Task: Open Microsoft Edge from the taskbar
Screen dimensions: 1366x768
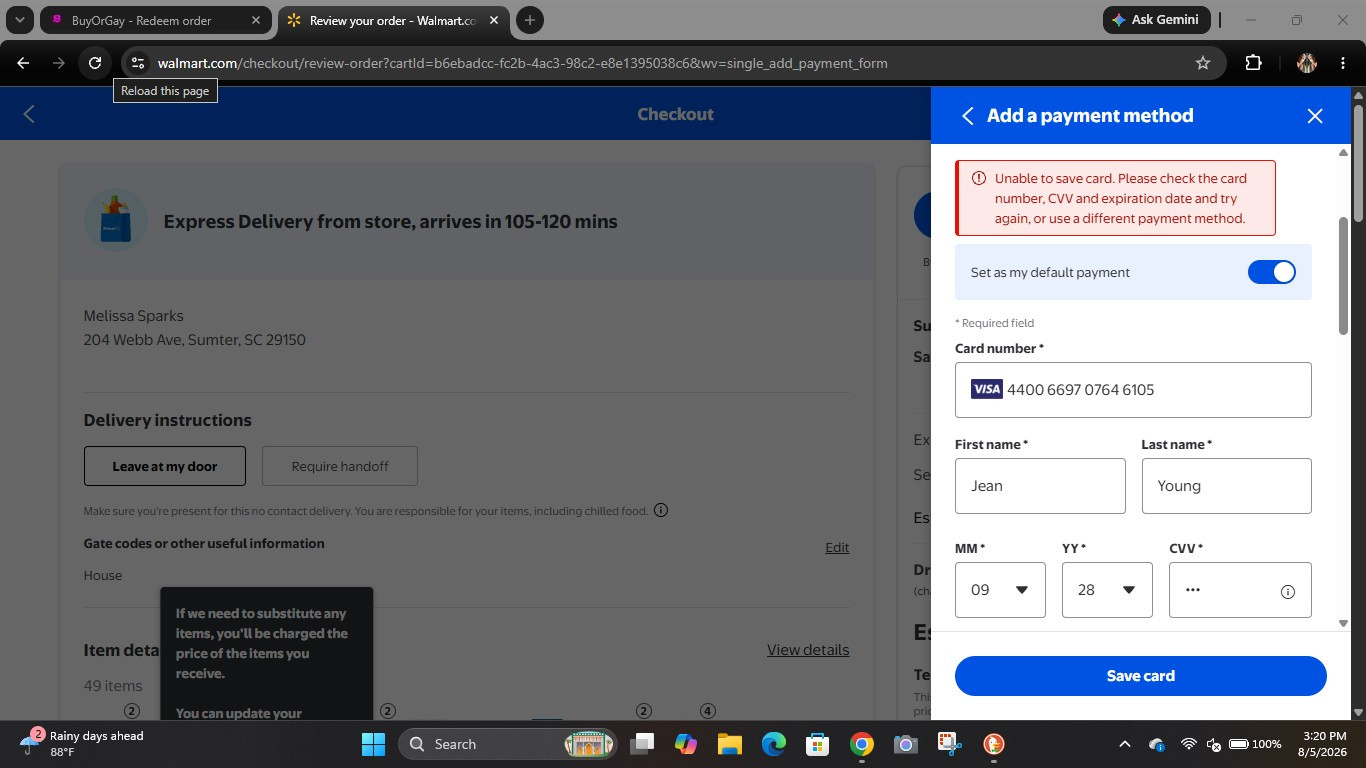Action: [773, 744]
